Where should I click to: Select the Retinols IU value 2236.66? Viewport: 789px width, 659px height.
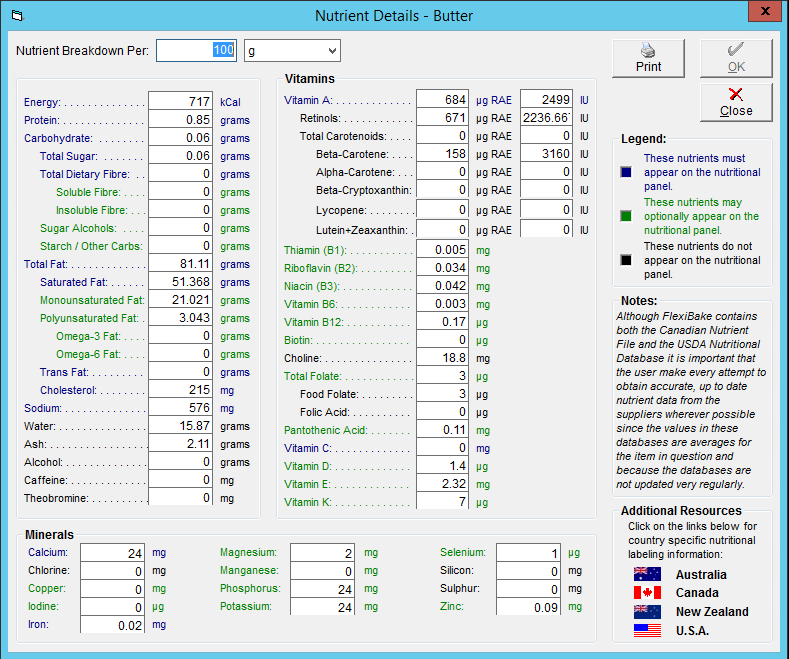click(x=546, y=118)
